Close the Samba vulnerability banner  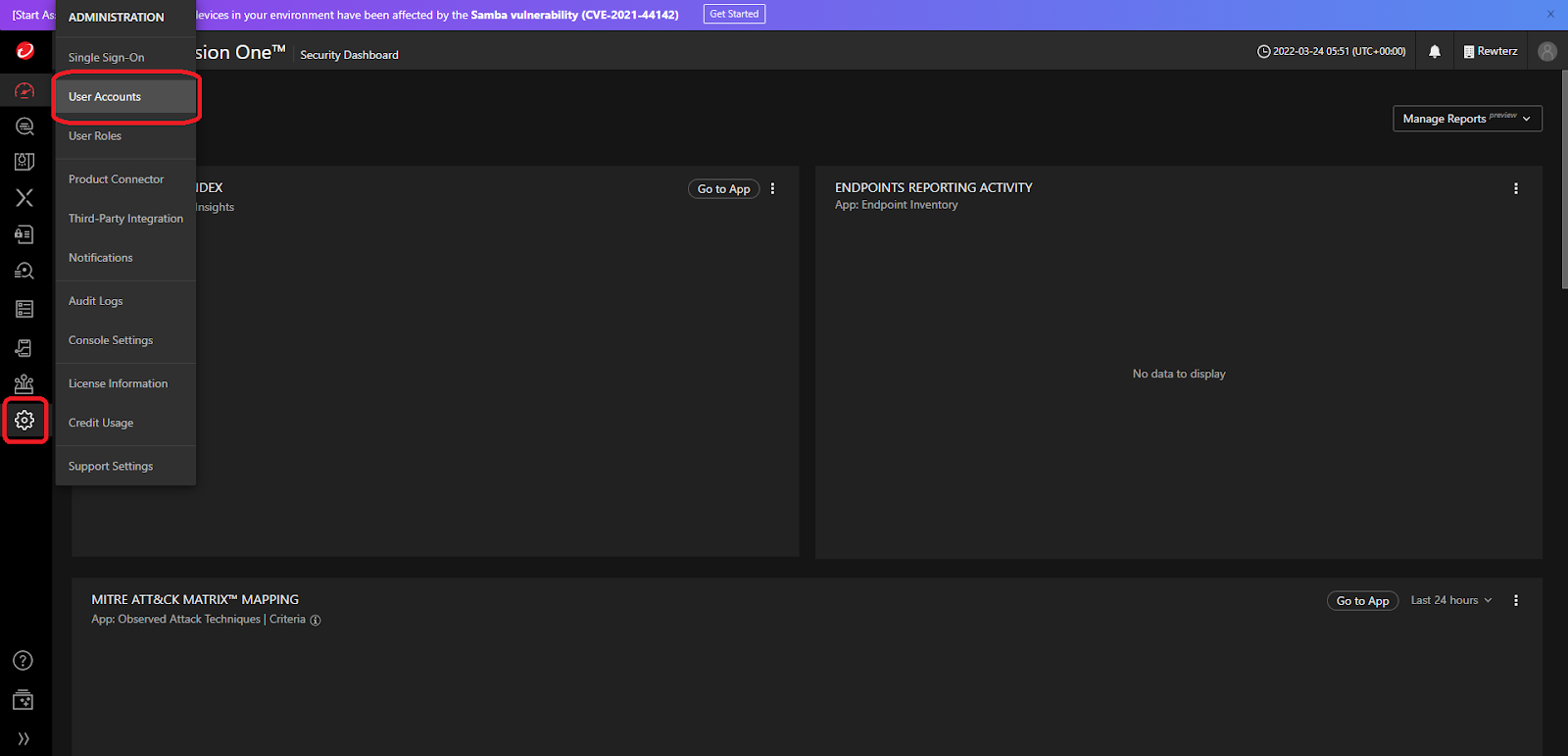[x=1550, y=14]
